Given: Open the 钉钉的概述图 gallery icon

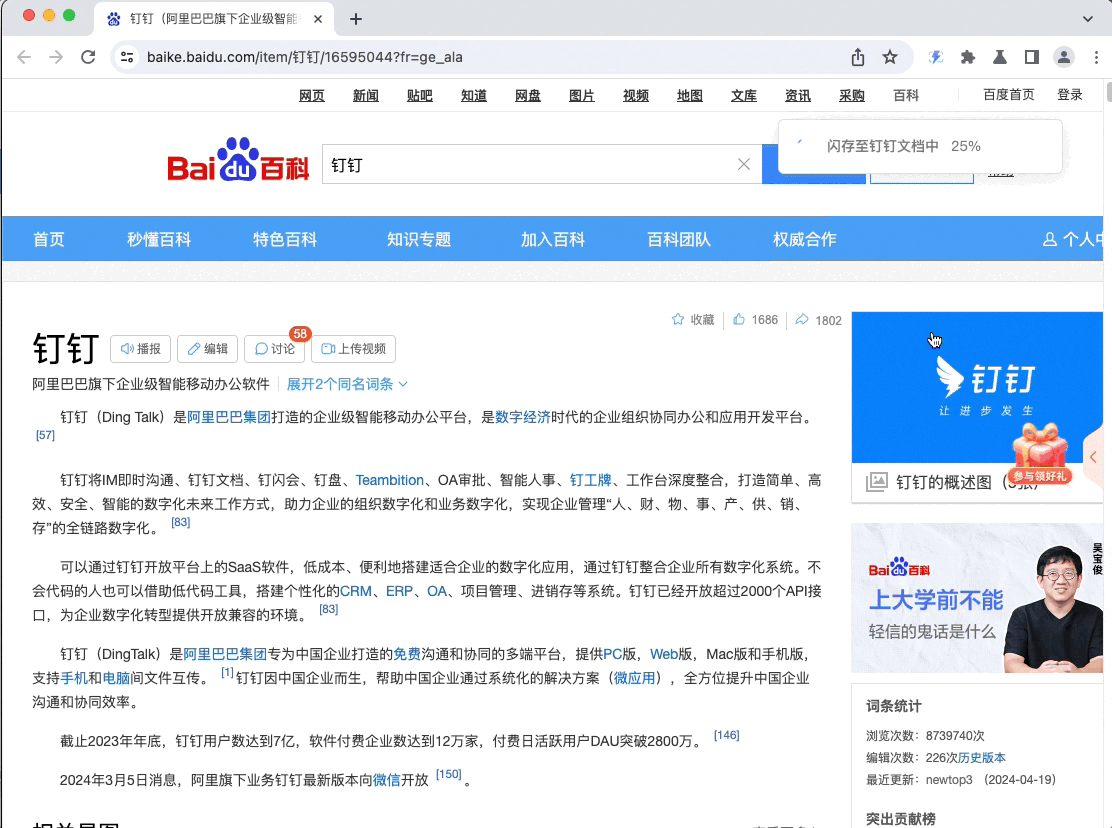Looking at the screenshot, I should [x=877, y=482].
